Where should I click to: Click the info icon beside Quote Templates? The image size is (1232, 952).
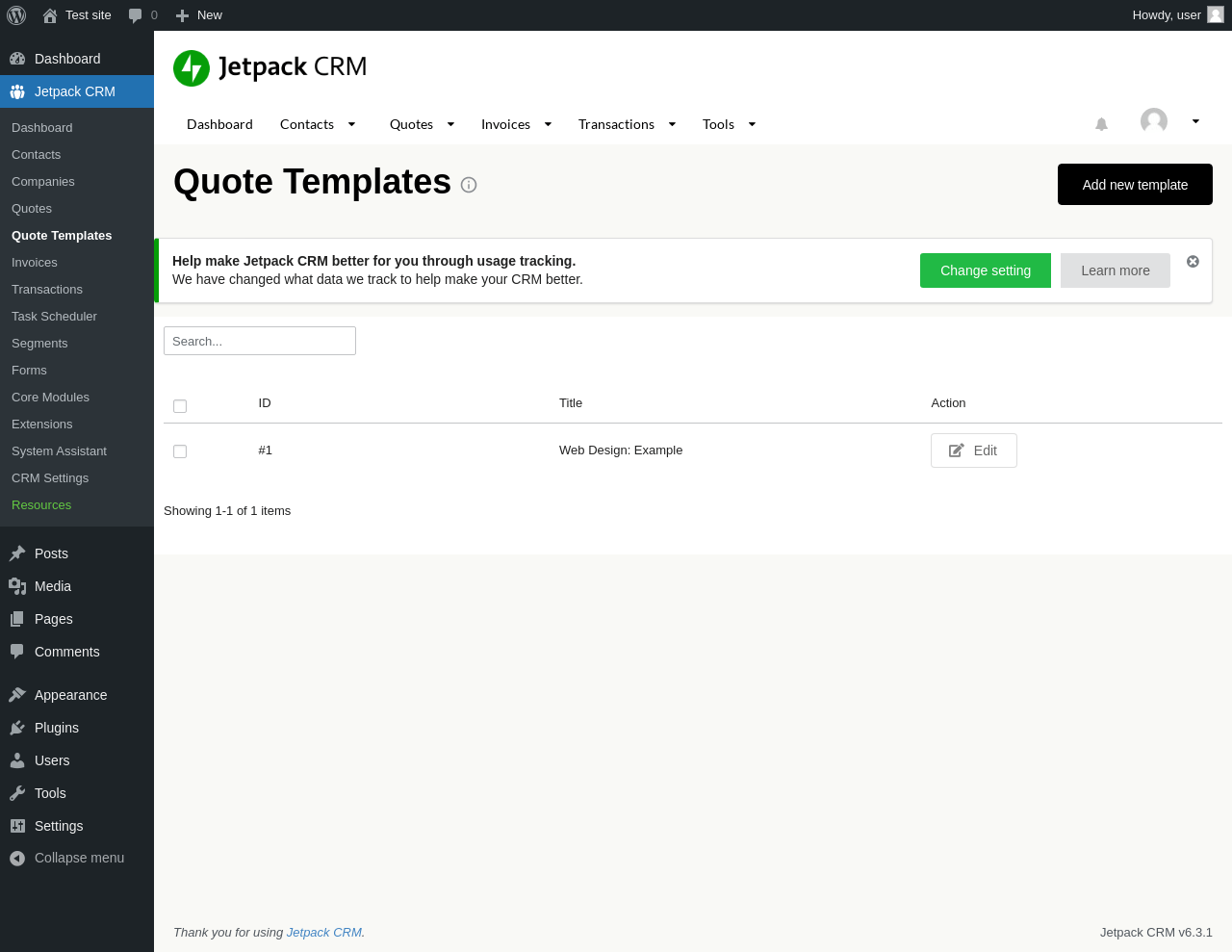pos(469,185)
